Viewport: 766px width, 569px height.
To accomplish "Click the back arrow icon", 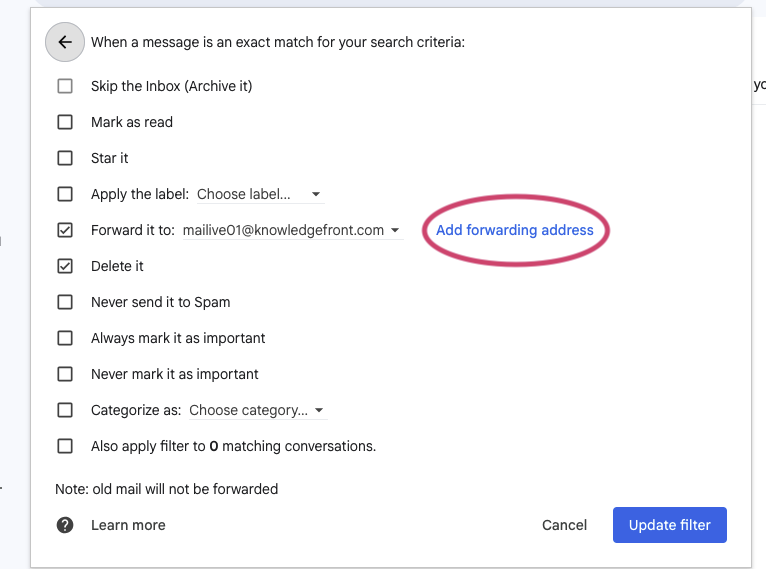I will tap(65, 42).
